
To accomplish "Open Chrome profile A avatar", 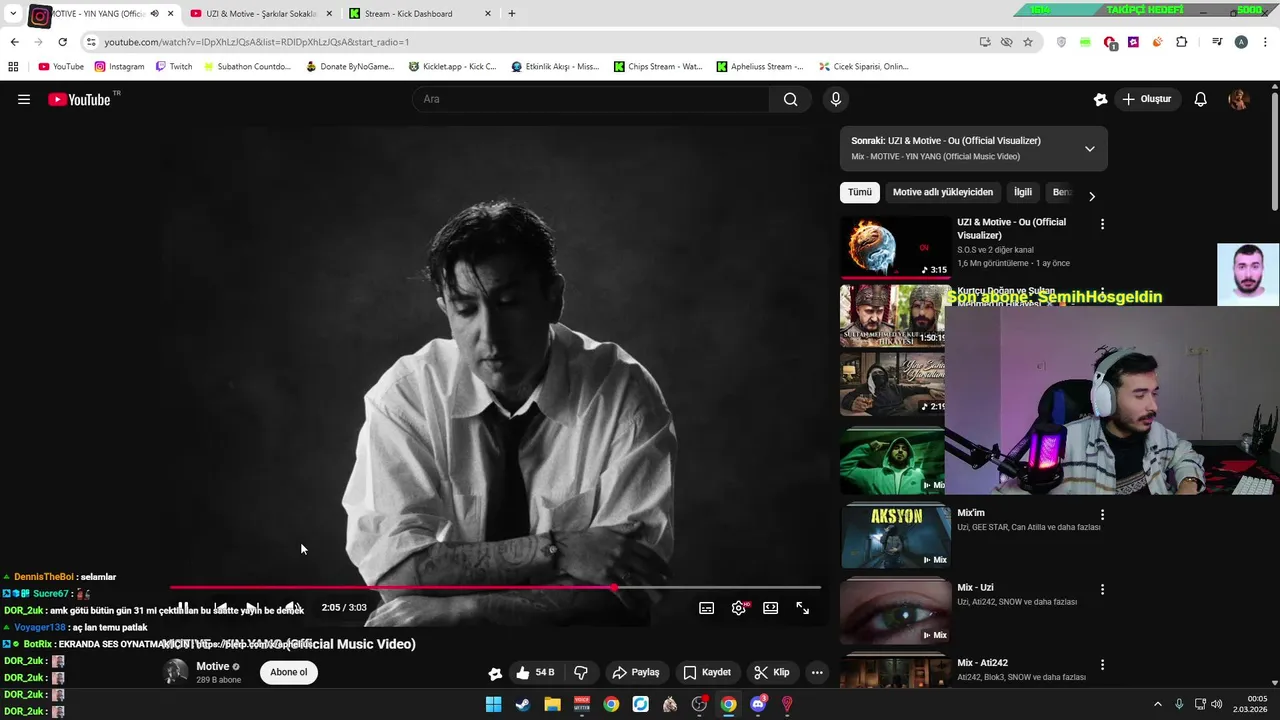I will tap(1241, 42).
